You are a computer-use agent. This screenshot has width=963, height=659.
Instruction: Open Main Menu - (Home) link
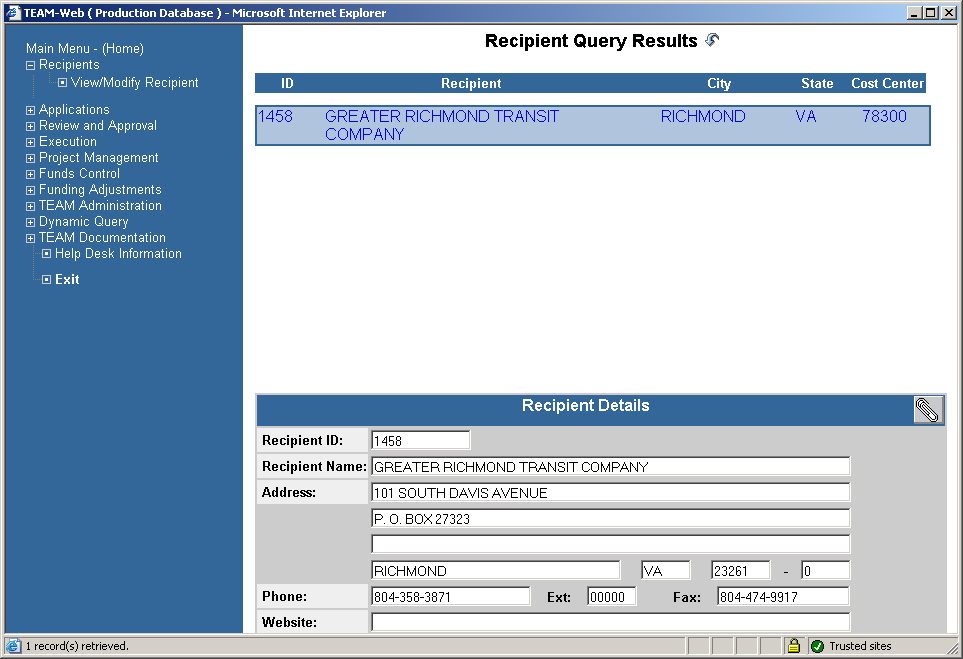85,49
